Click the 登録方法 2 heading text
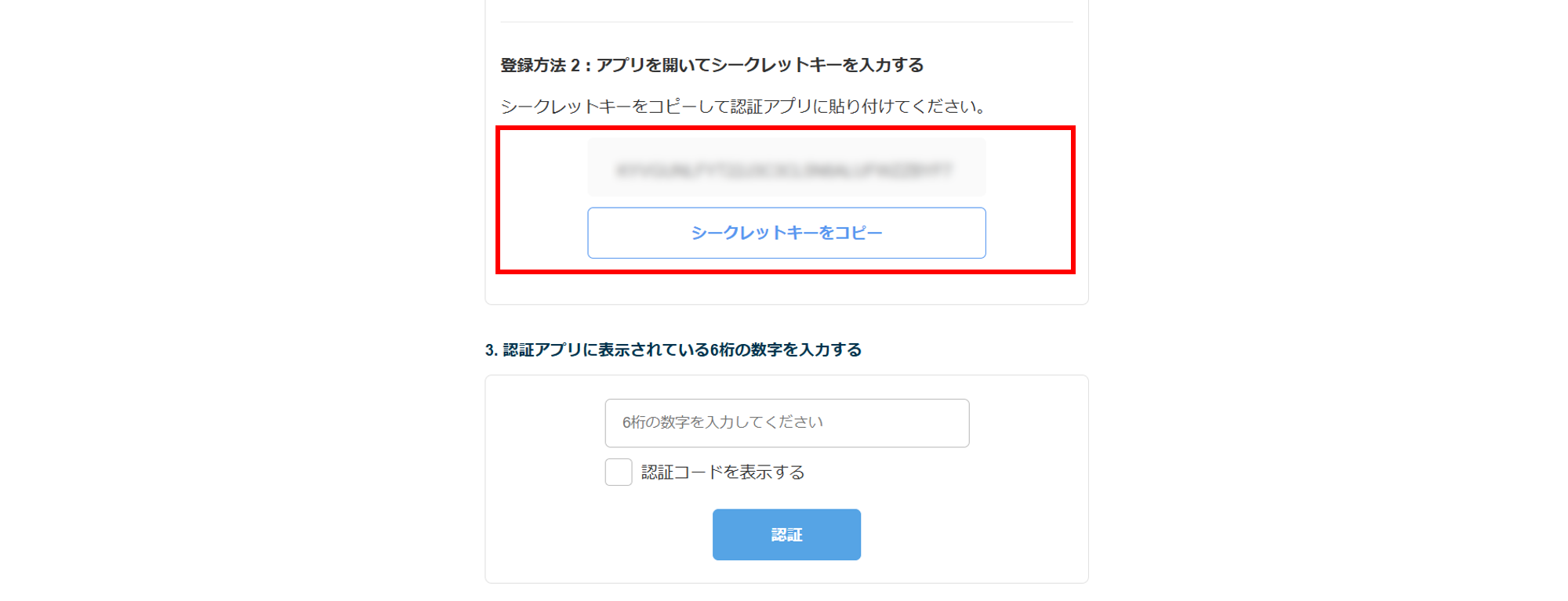 712,65
